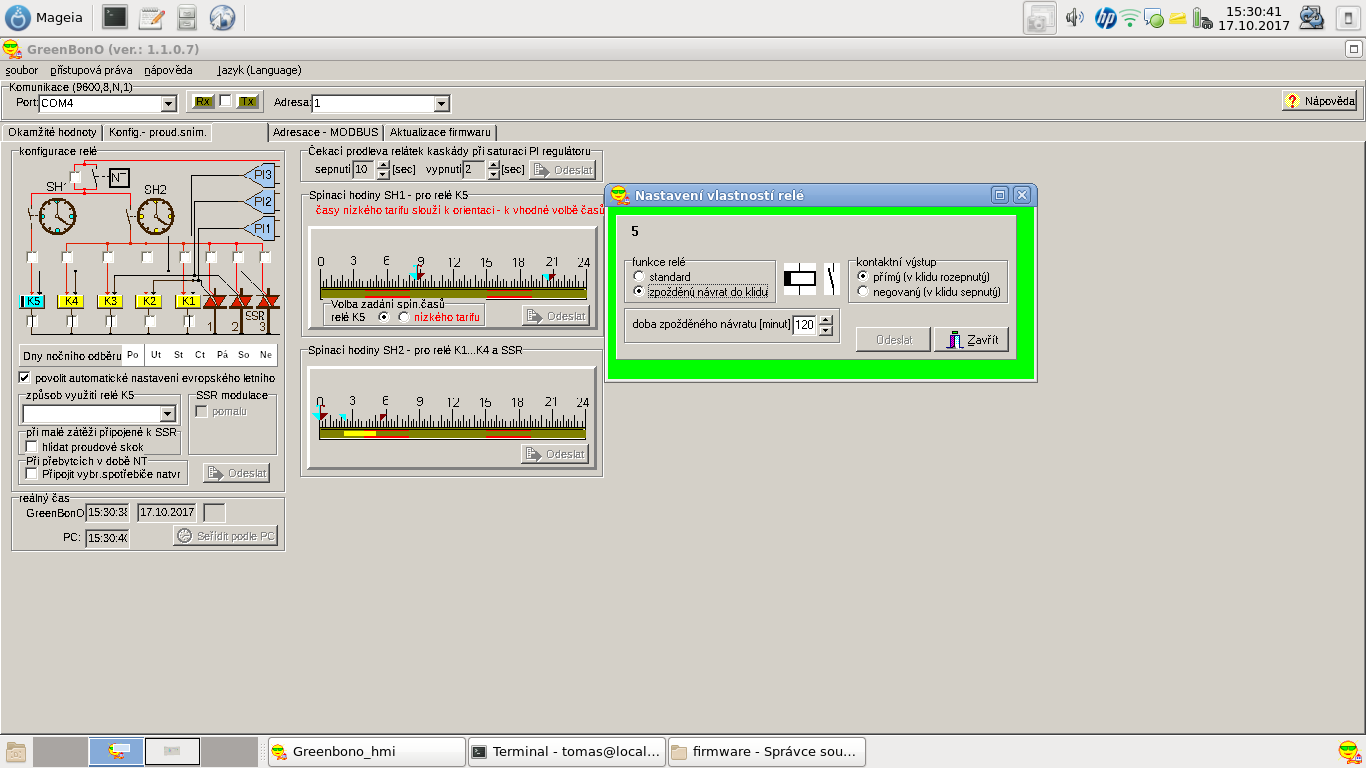Open the 'nápověda' menu
Image resolution: width=1366 pixels, height=768 pixels.
click(x=168, y=70)
